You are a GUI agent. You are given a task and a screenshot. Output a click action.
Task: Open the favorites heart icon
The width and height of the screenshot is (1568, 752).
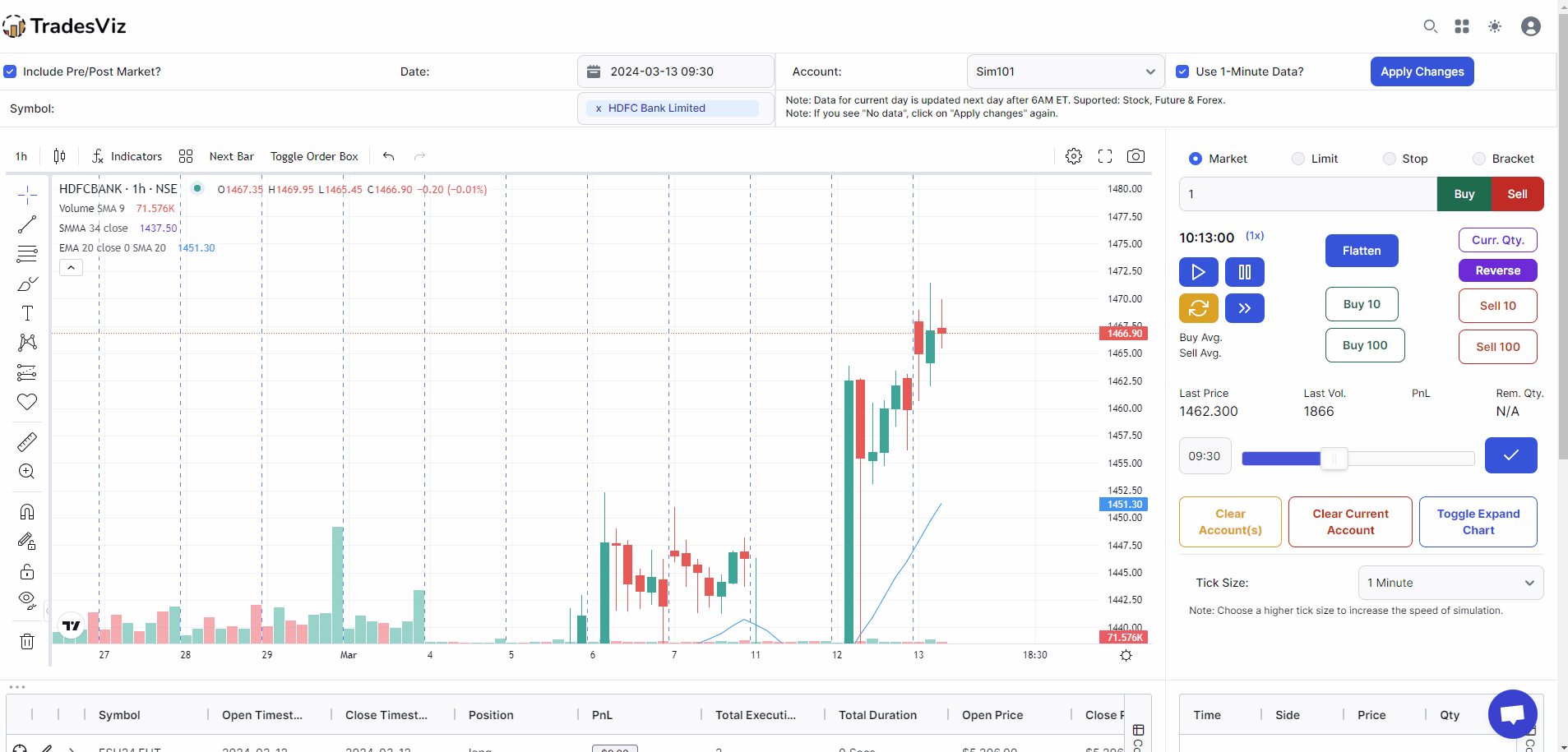pyautogui.click(x=27, y=402)
